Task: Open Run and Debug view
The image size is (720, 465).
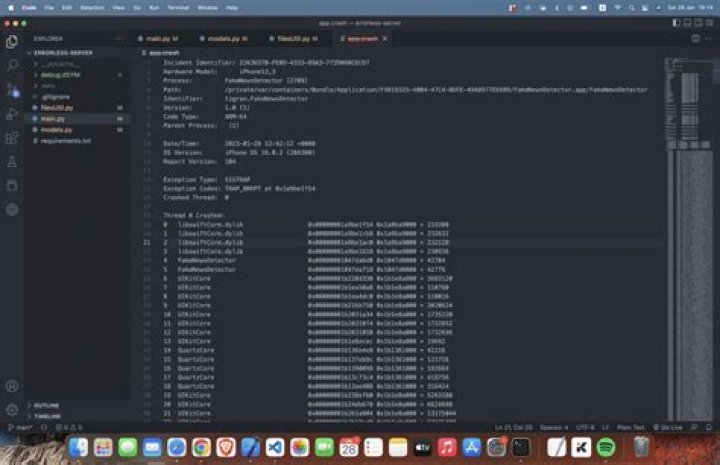Action: coord(12,114)
